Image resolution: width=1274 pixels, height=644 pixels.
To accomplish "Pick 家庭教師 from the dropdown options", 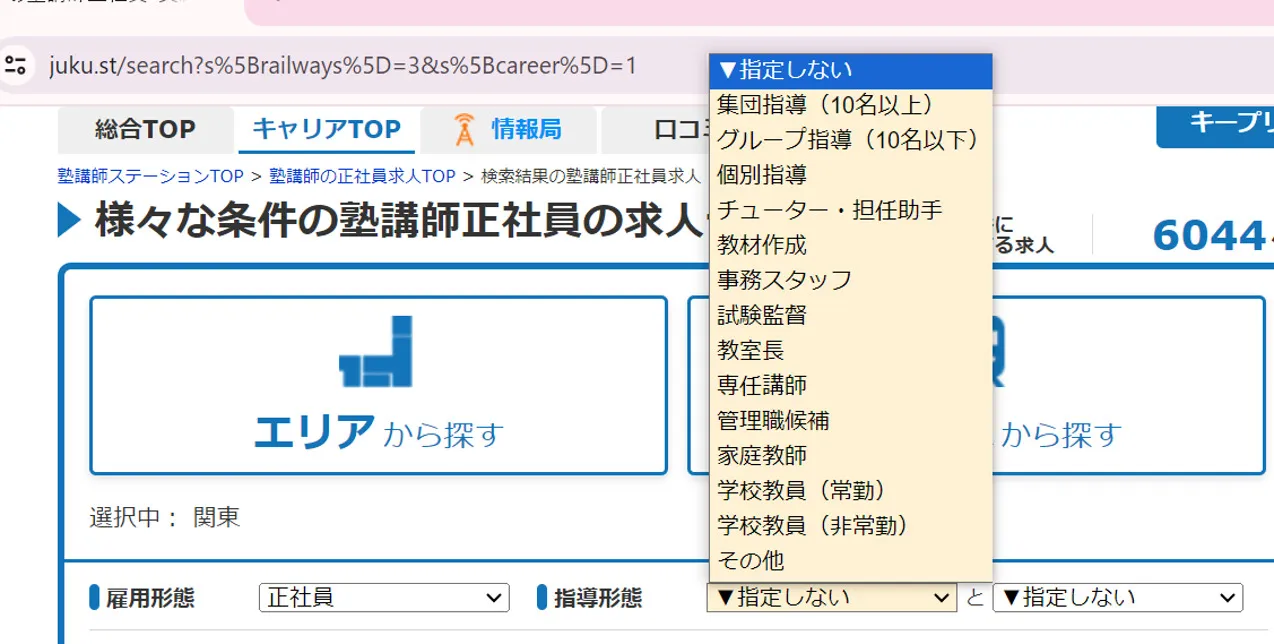I will tap(762, 455).
